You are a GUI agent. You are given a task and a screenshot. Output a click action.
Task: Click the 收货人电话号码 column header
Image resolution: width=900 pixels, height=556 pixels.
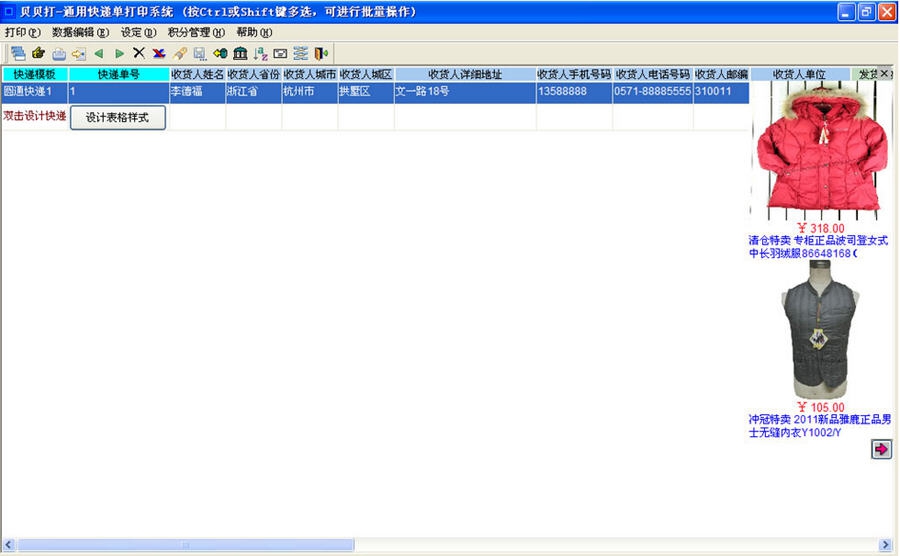click(x=653, y=74)
